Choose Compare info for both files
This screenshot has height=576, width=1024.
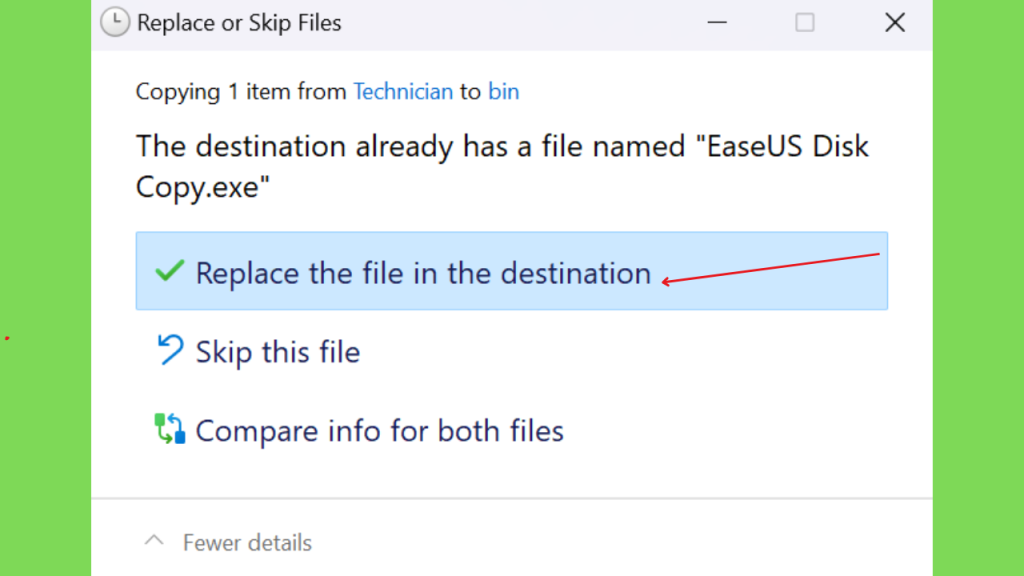[x=379, y=431]
